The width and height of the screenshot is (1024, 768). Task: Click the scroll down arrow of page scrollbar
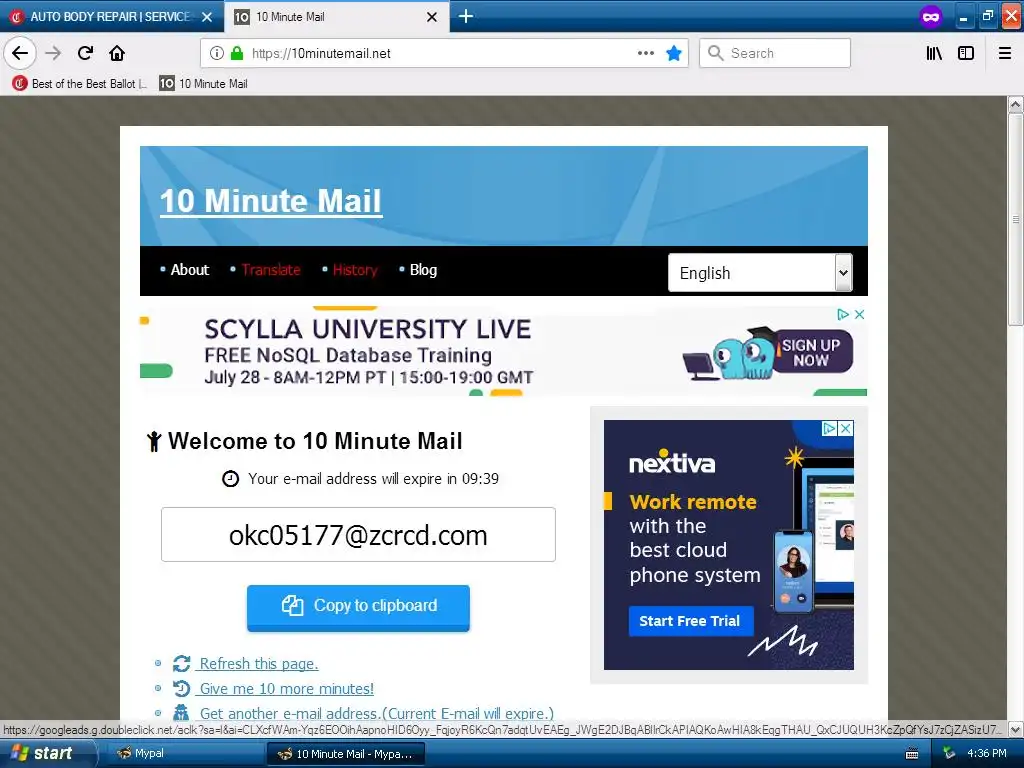1016,729
